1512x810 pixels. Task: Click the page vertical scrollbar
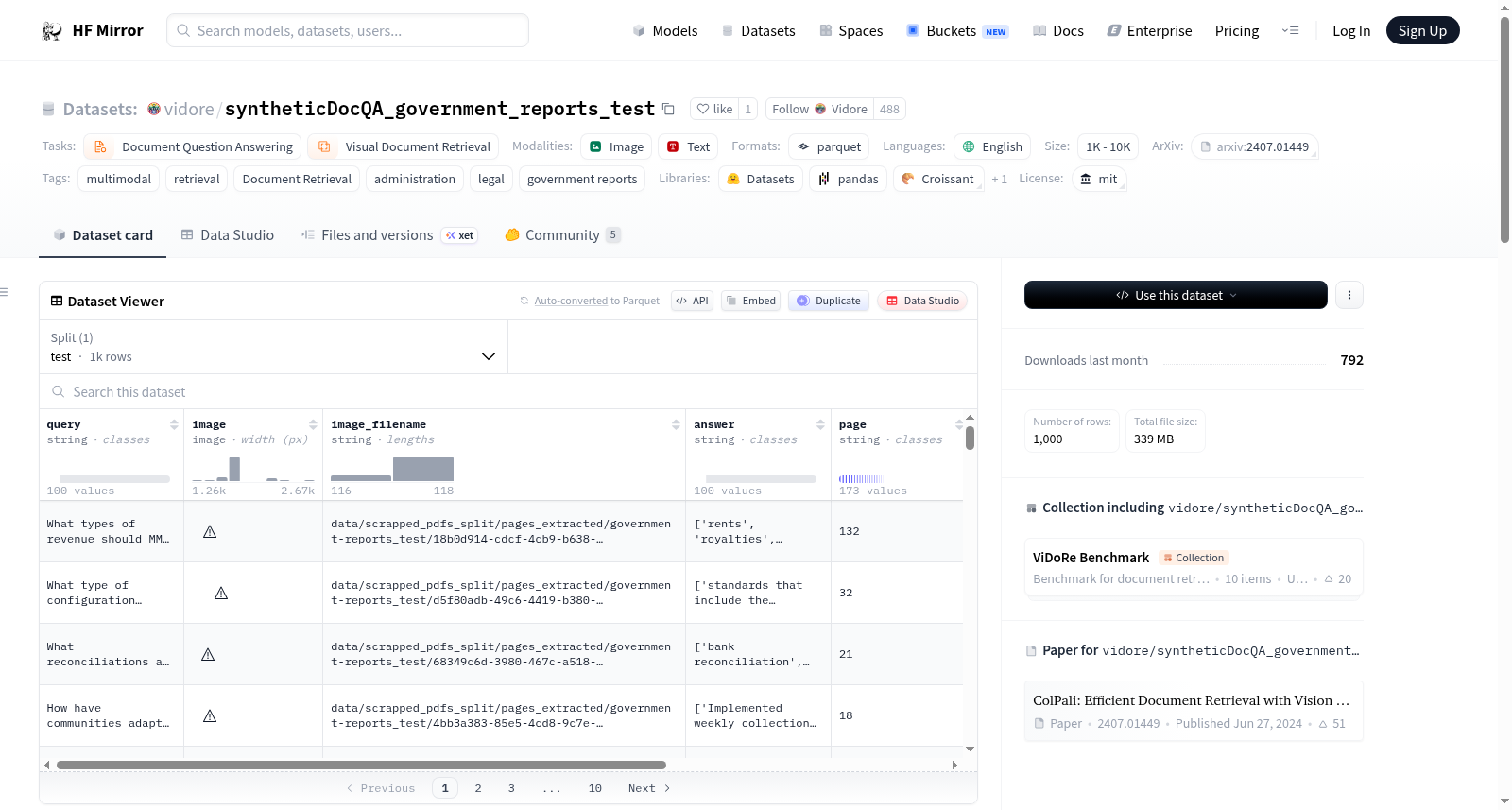click(x=1504, y=129)
